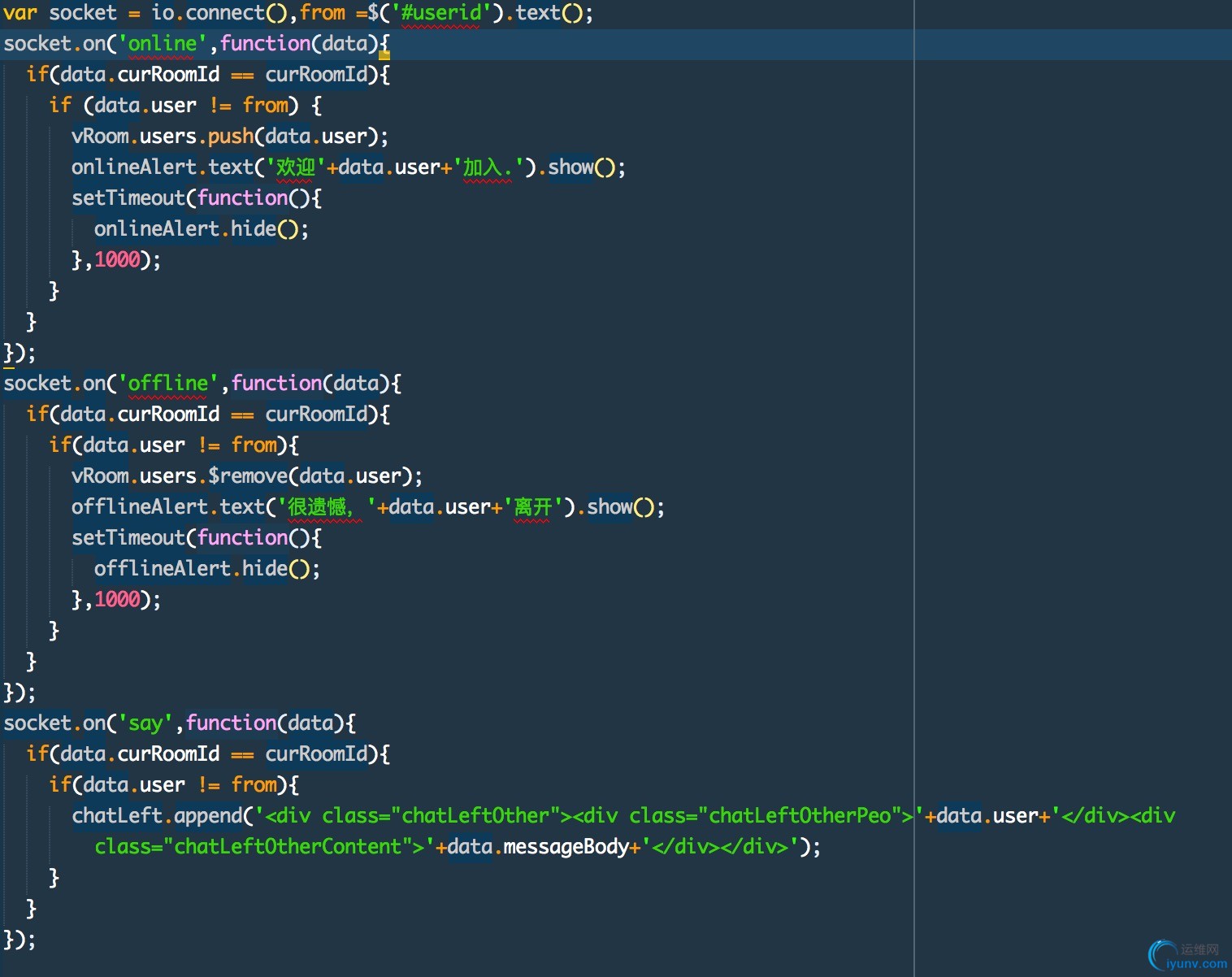Click the 'online' event name string
This screenshot has height=977, width=1232.
[163, 44]
